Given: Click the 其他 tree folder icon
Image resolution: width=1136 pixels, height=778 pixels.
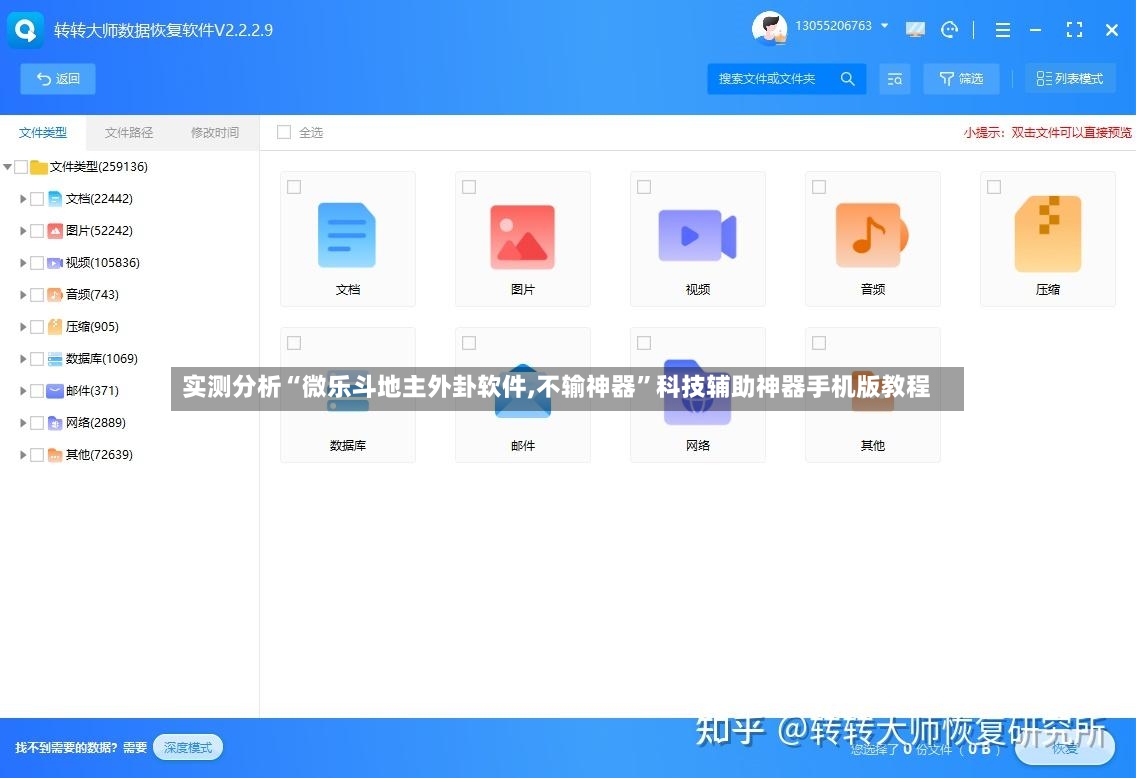Looking at the screenshot, I should (x=55, y=455).
